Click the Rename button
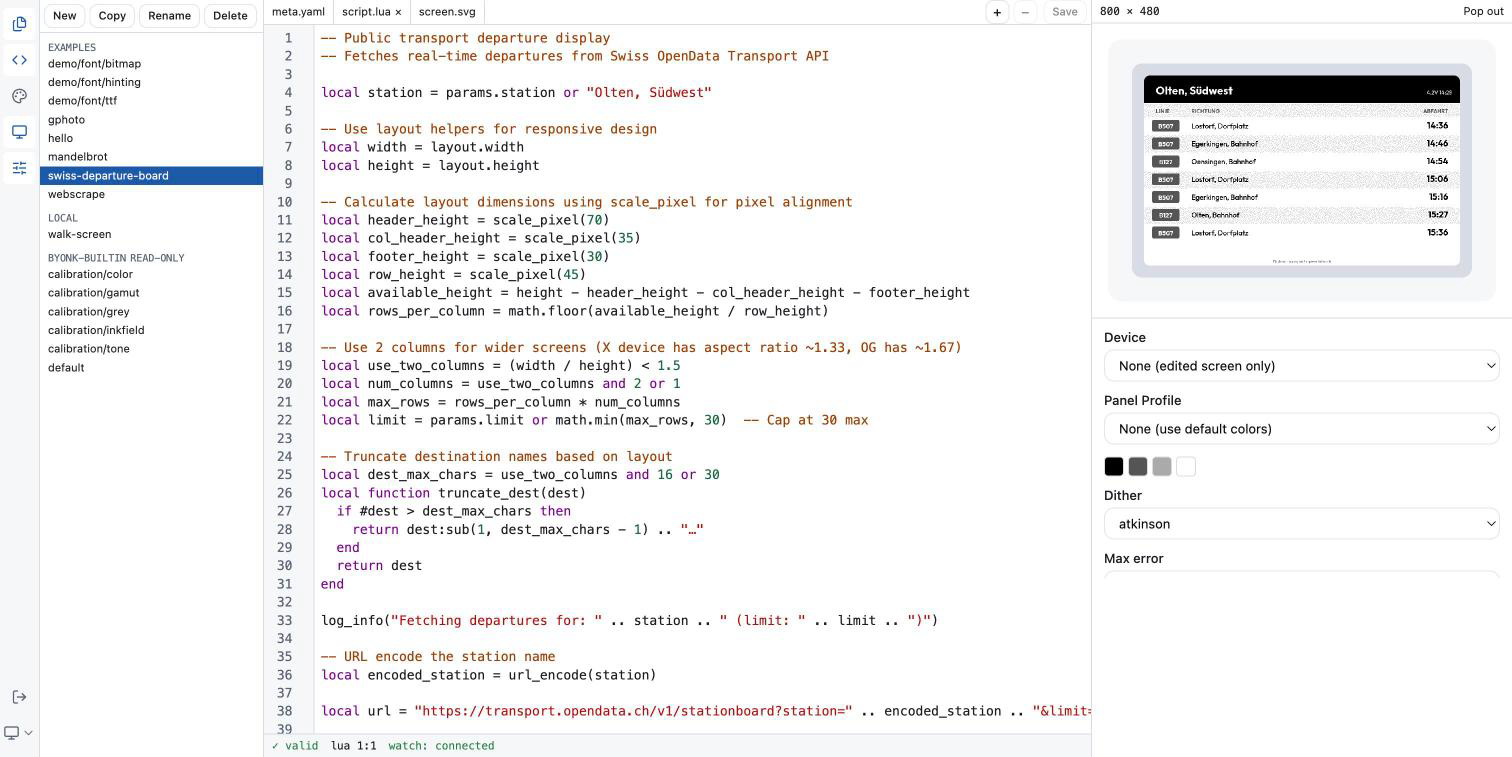 coord(169,15)
